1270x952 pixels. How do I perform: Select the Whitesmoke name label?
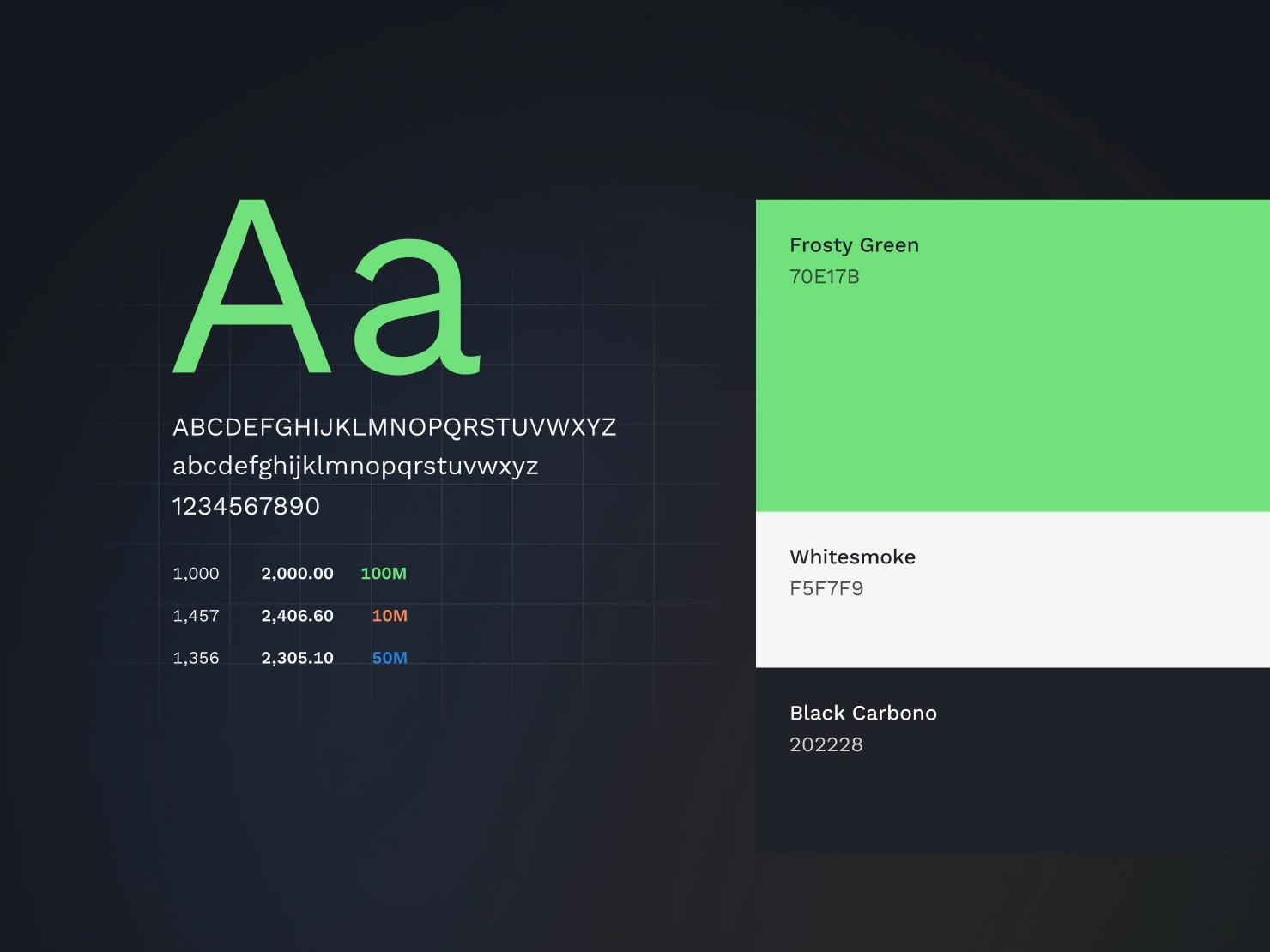[x=852, y=557]
